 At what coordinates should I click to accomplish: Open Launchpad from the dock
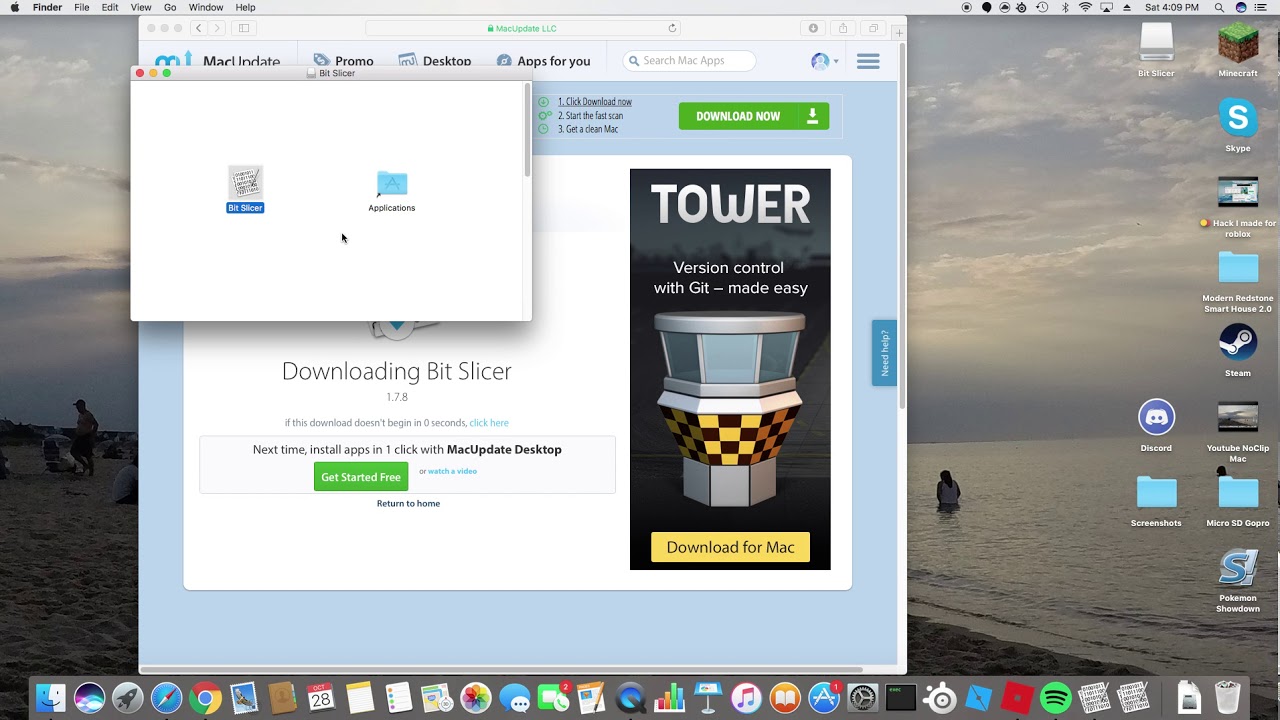click(127, 698)
